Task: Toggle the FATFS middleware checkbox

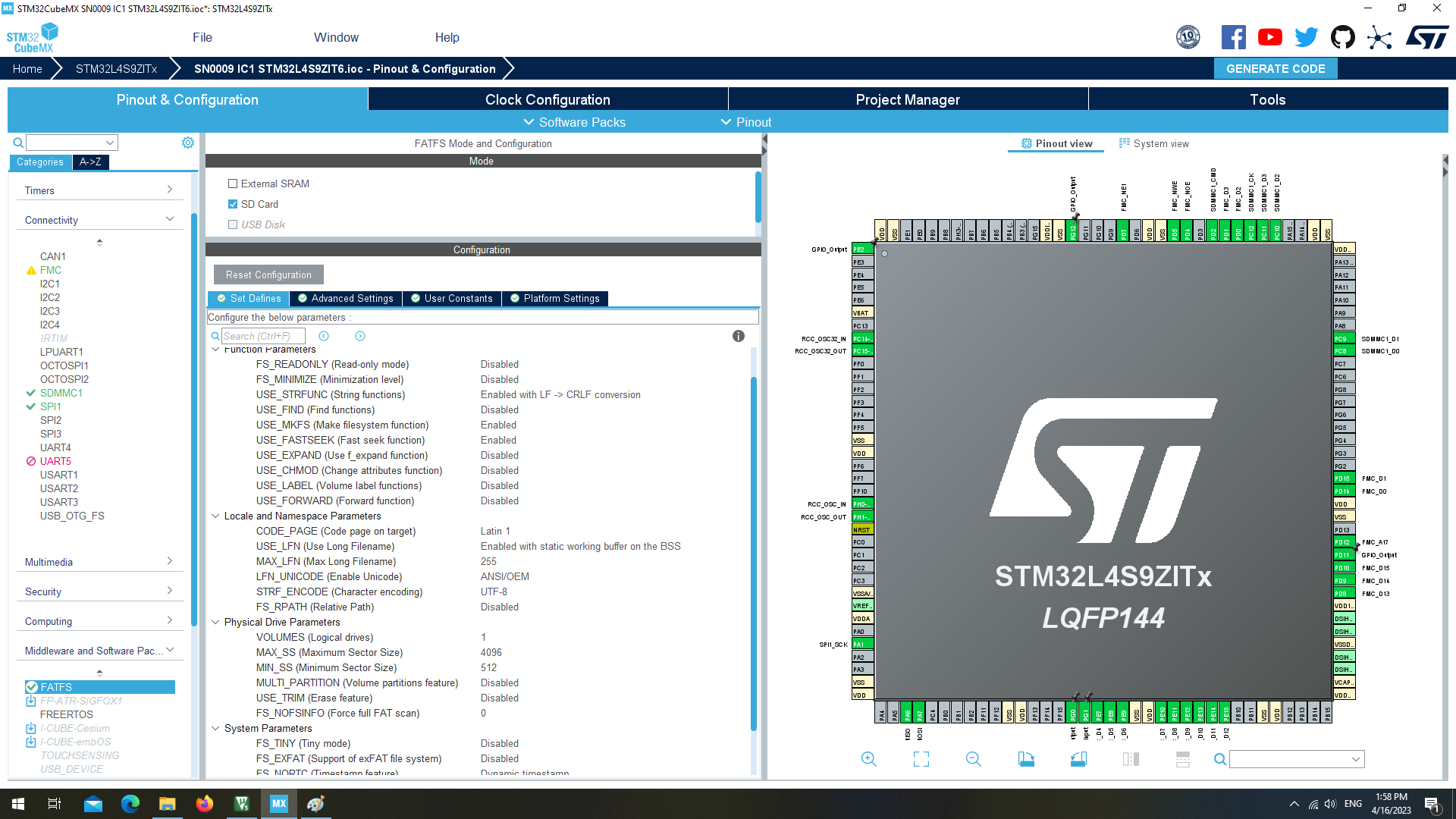Action: pos(32,687)
